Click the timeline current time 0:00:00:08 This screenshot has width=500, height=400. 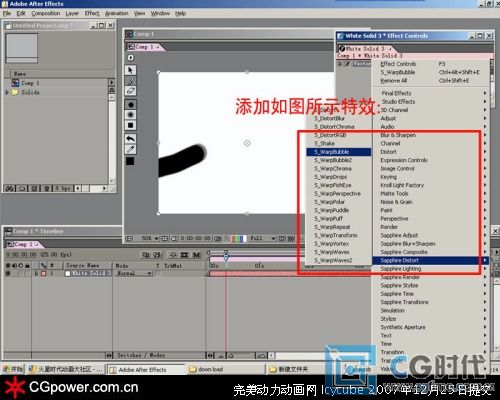(x=21, y=254)
